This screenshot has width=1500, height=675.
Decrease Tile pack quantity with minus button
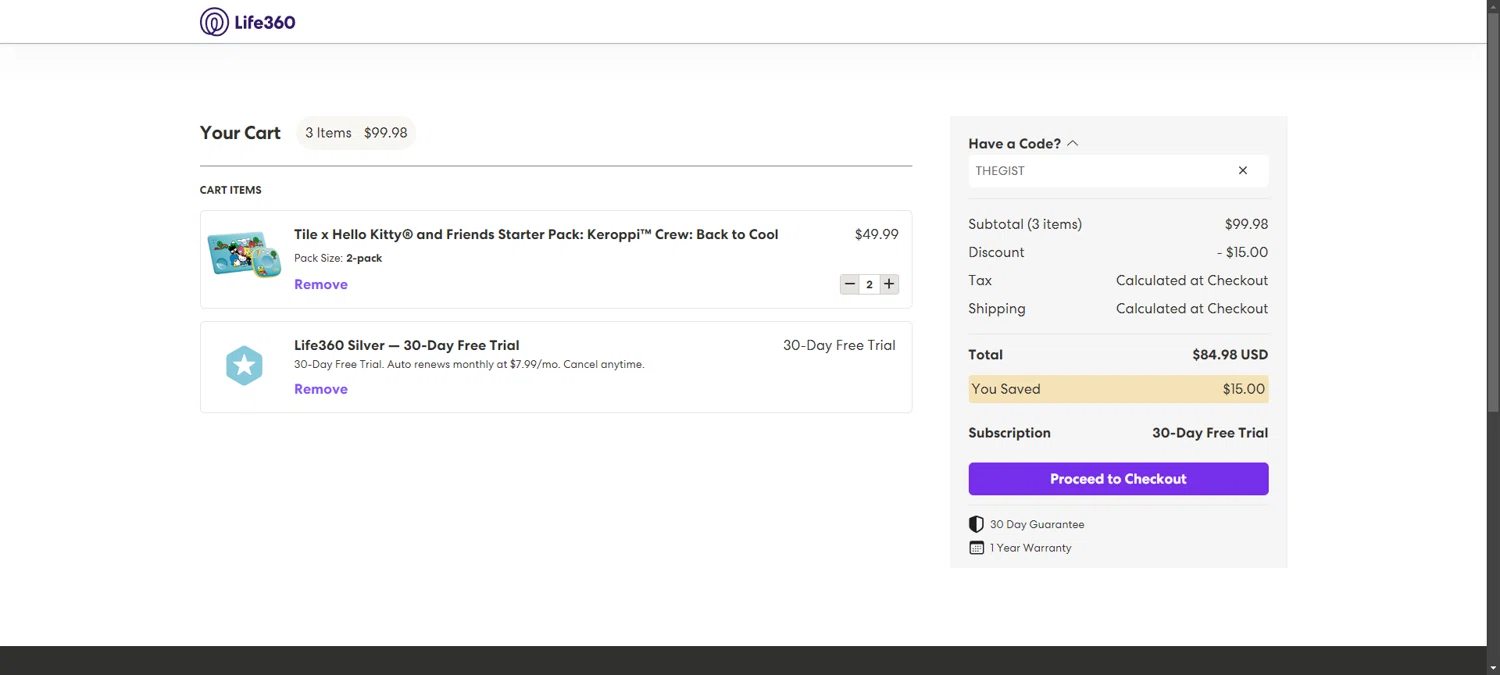coord(850,284)
